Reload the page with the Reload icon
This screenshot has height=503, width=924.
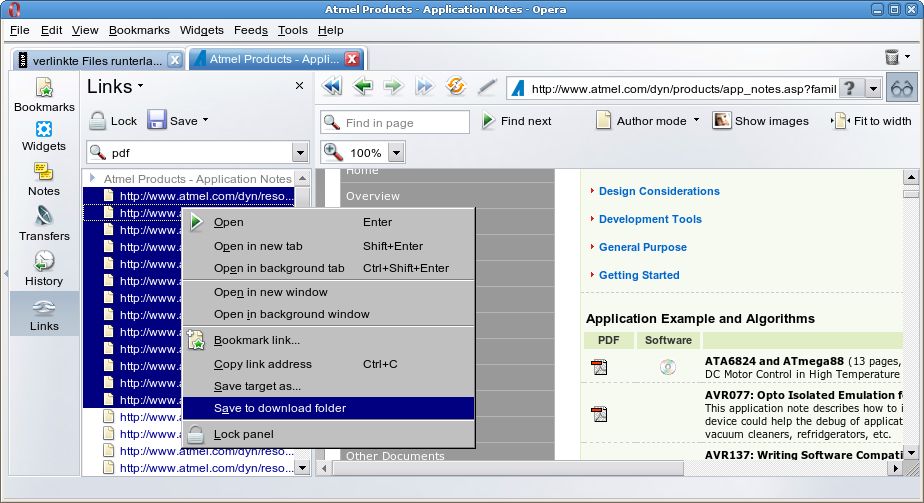coord(456,87)
